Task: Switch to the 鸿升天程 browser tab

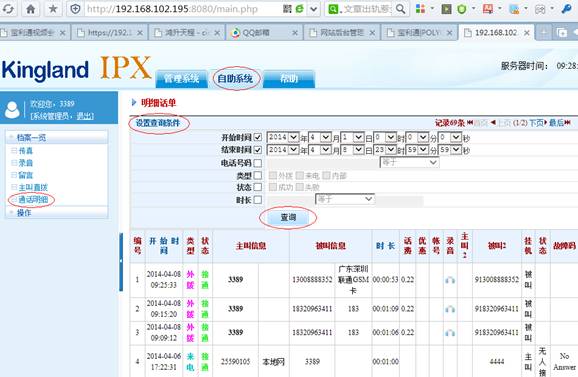Action: [x=186, y=32]
